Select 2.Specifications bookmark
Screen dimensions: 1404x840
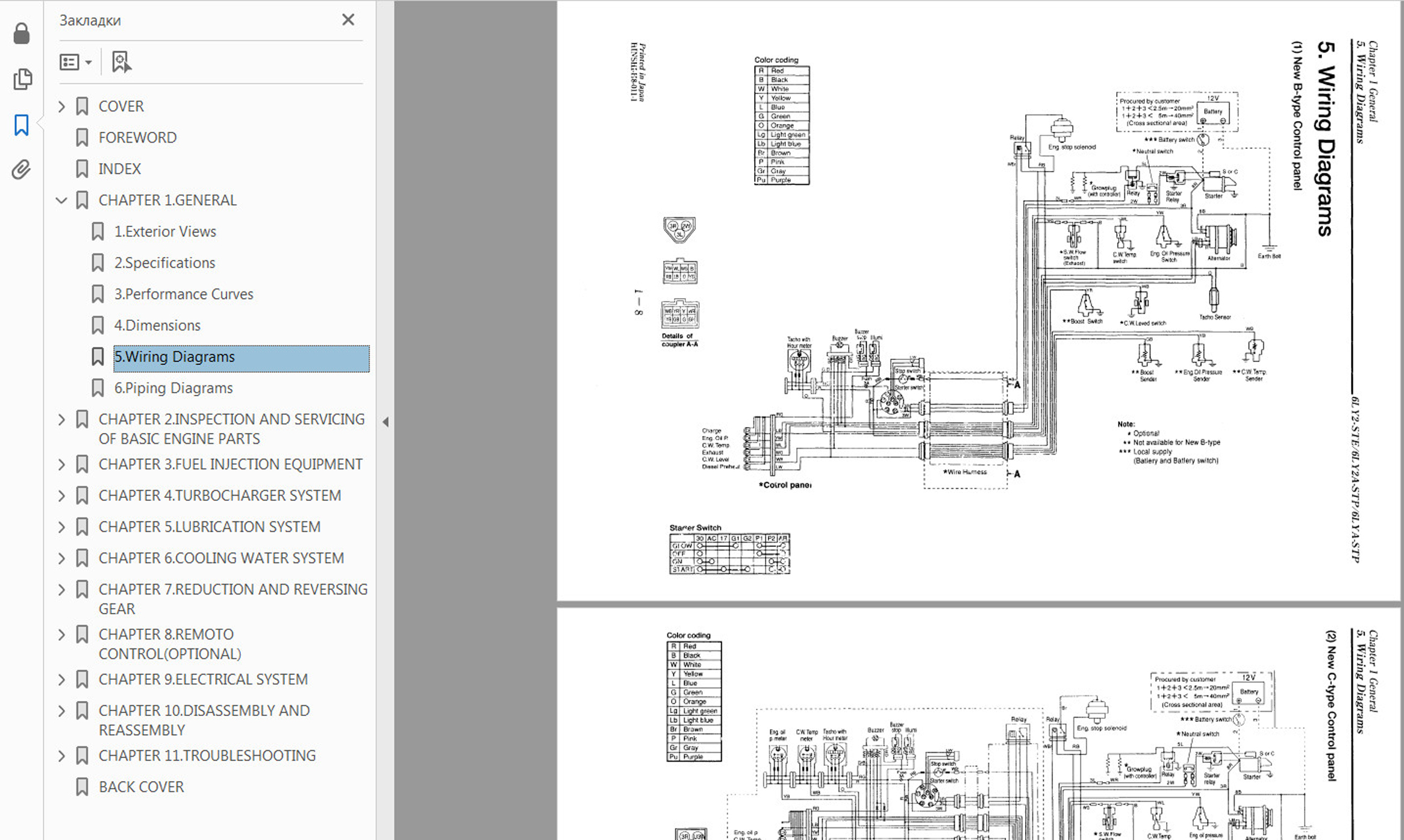tap(164, 263)
